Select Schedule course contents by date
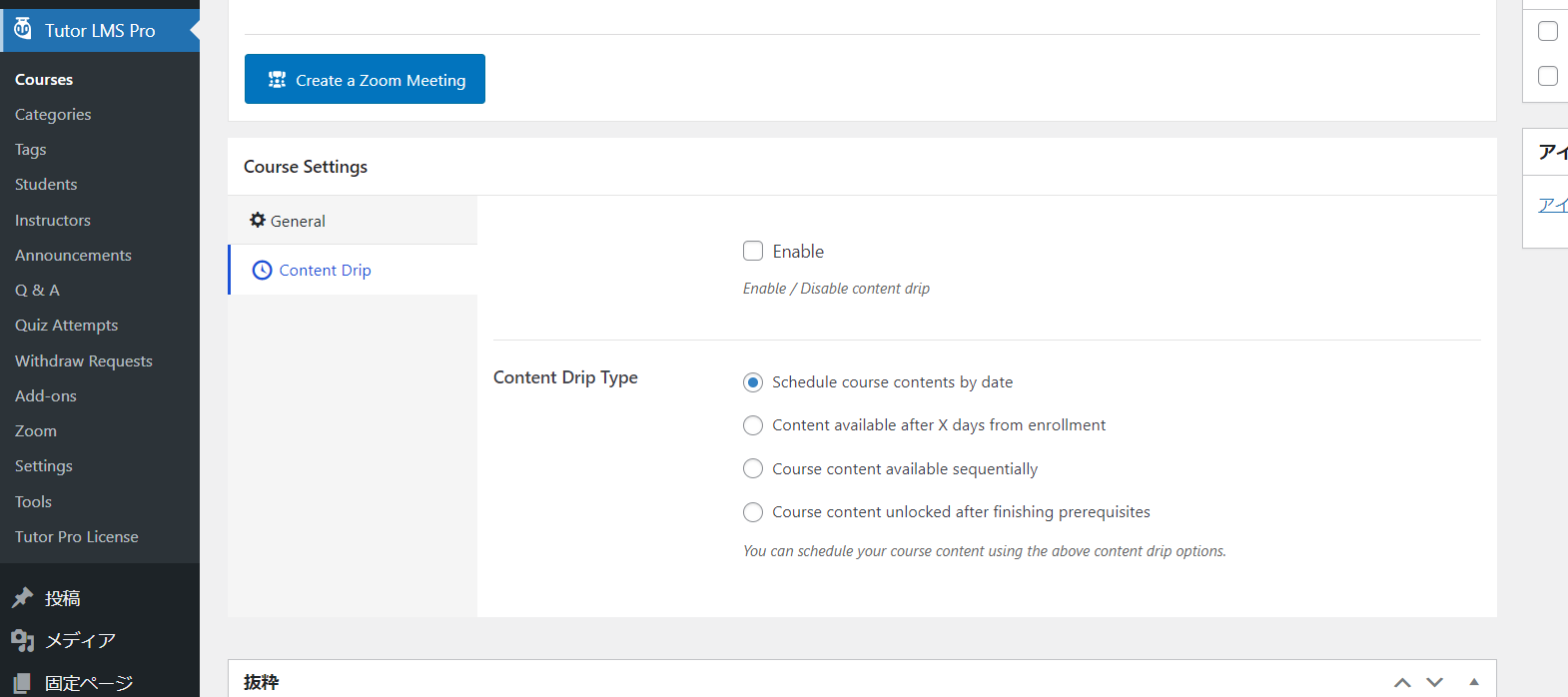The image size is (1568, 697). point(753,382)
